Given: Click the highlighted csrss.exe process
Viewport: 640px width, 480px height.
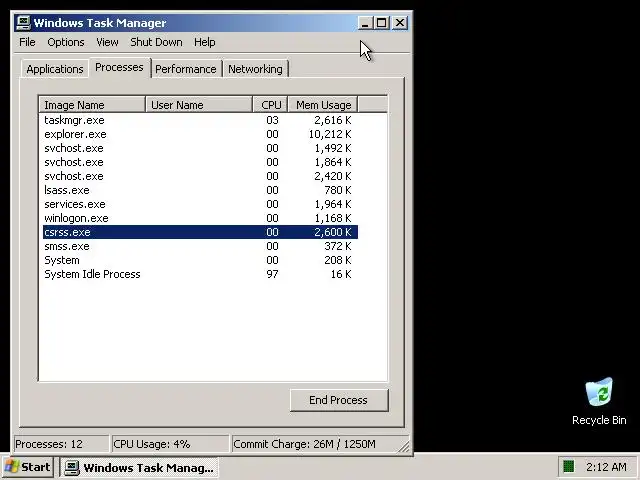Looking at the screenshot, I should pyautogui.click(x=200, y=232).
